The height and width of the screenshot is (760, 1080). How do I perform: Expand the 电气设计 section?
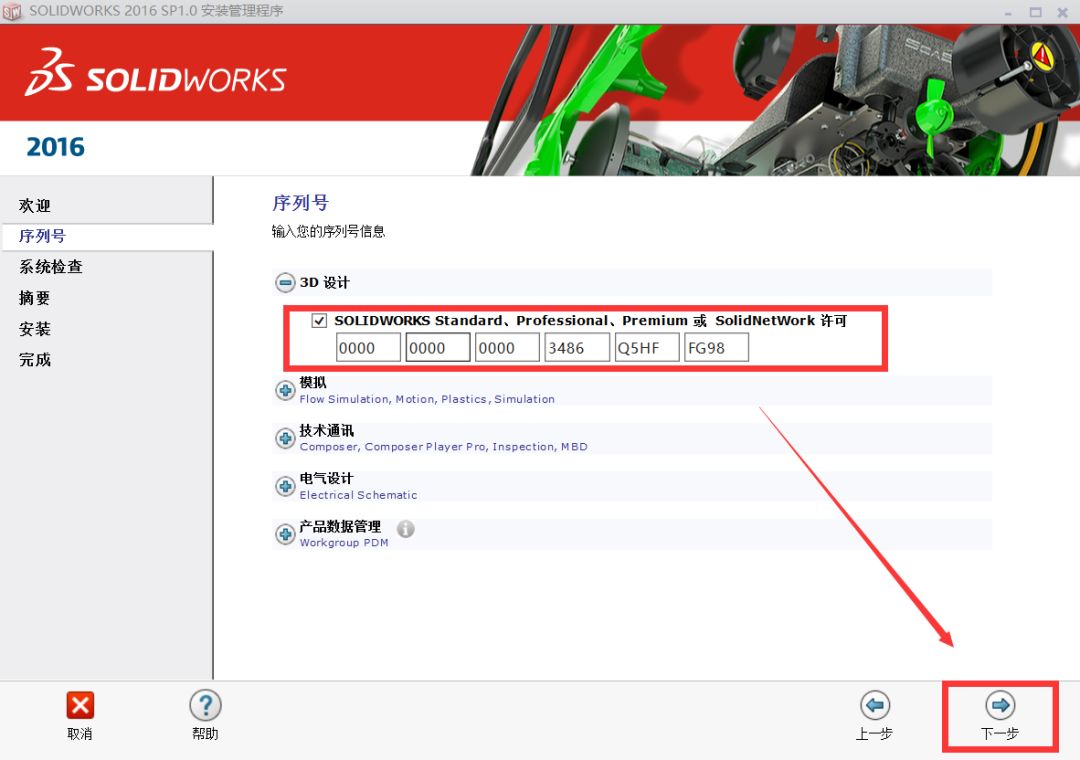point(285,486)
